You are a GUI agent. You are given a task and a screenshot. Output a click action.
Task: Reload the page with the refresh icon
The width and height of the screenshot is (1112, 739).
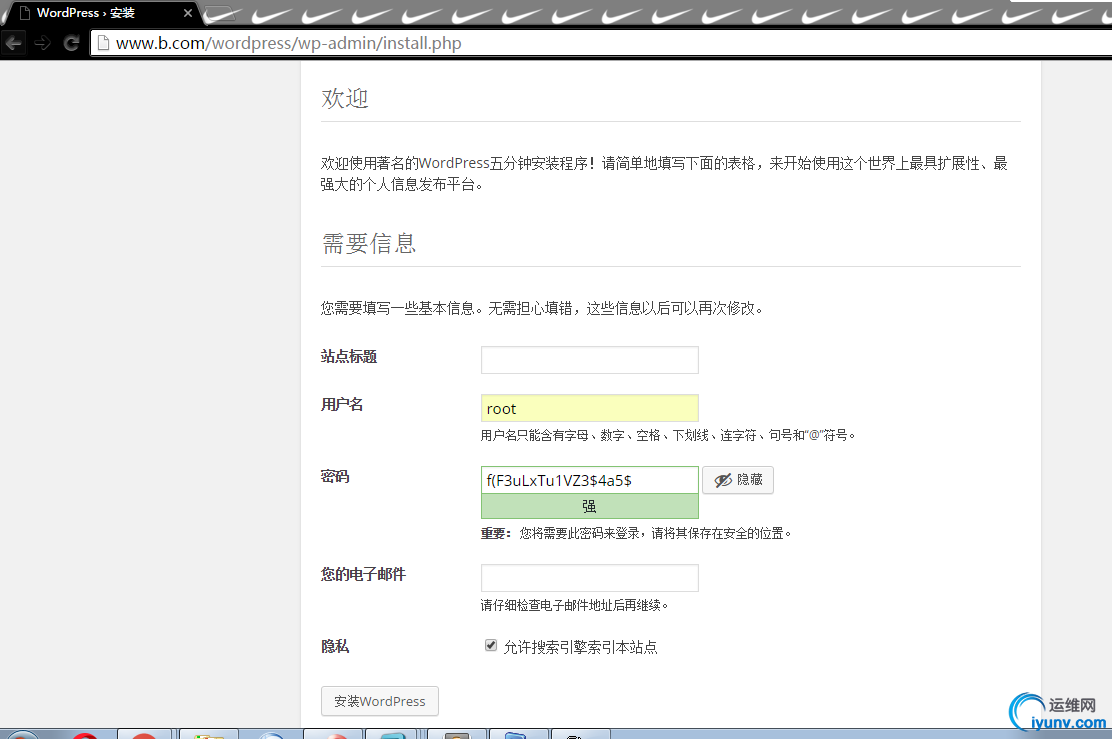(71, 43)
